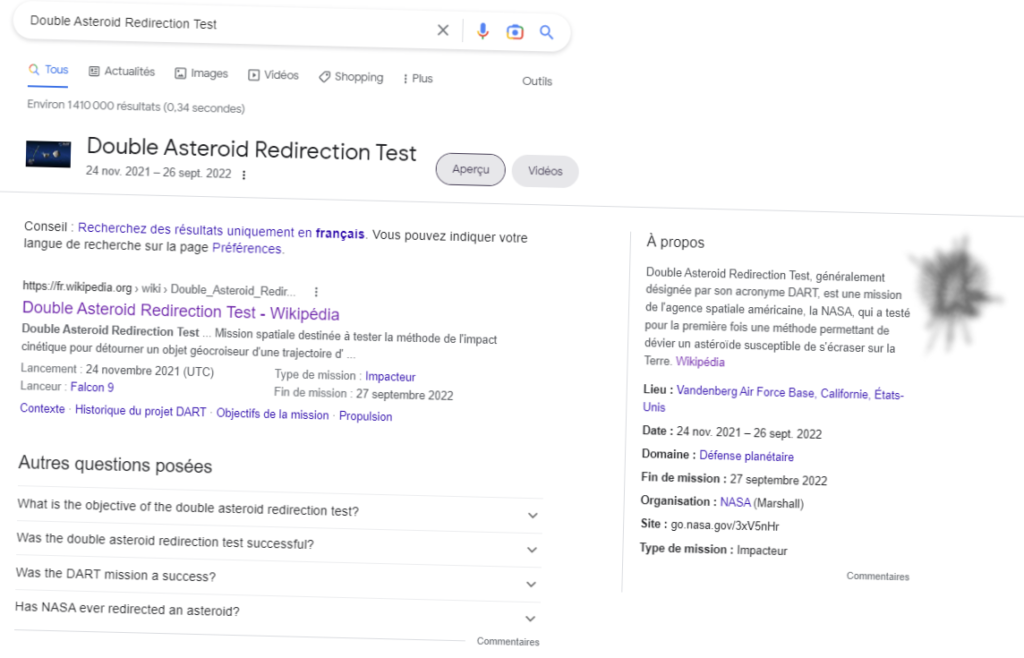
Task: Open the Propulsion sitelink
Action: [x=366, y=416]
